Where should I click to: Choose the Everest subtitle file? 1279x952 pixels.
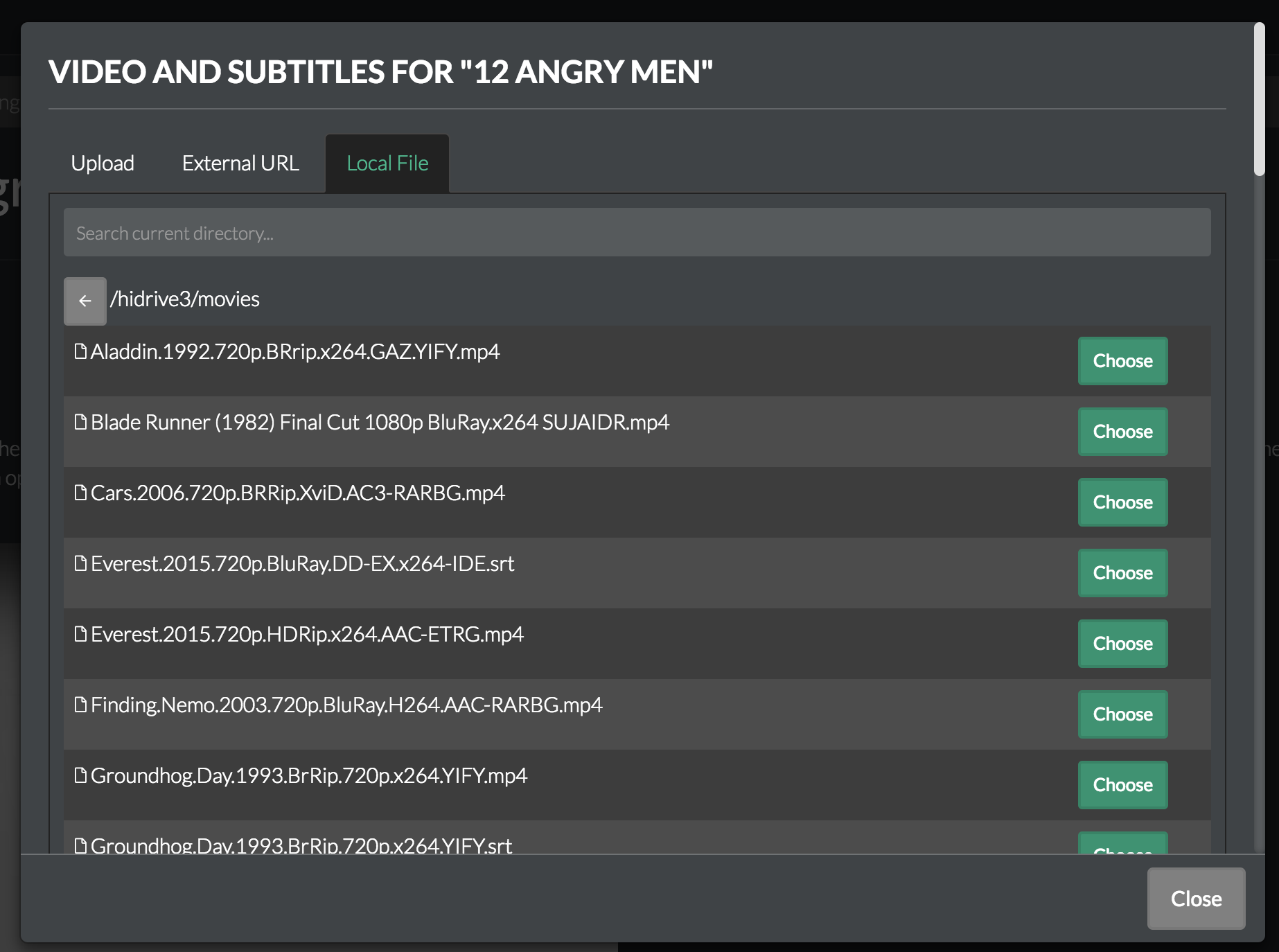tap(1122, 573)
